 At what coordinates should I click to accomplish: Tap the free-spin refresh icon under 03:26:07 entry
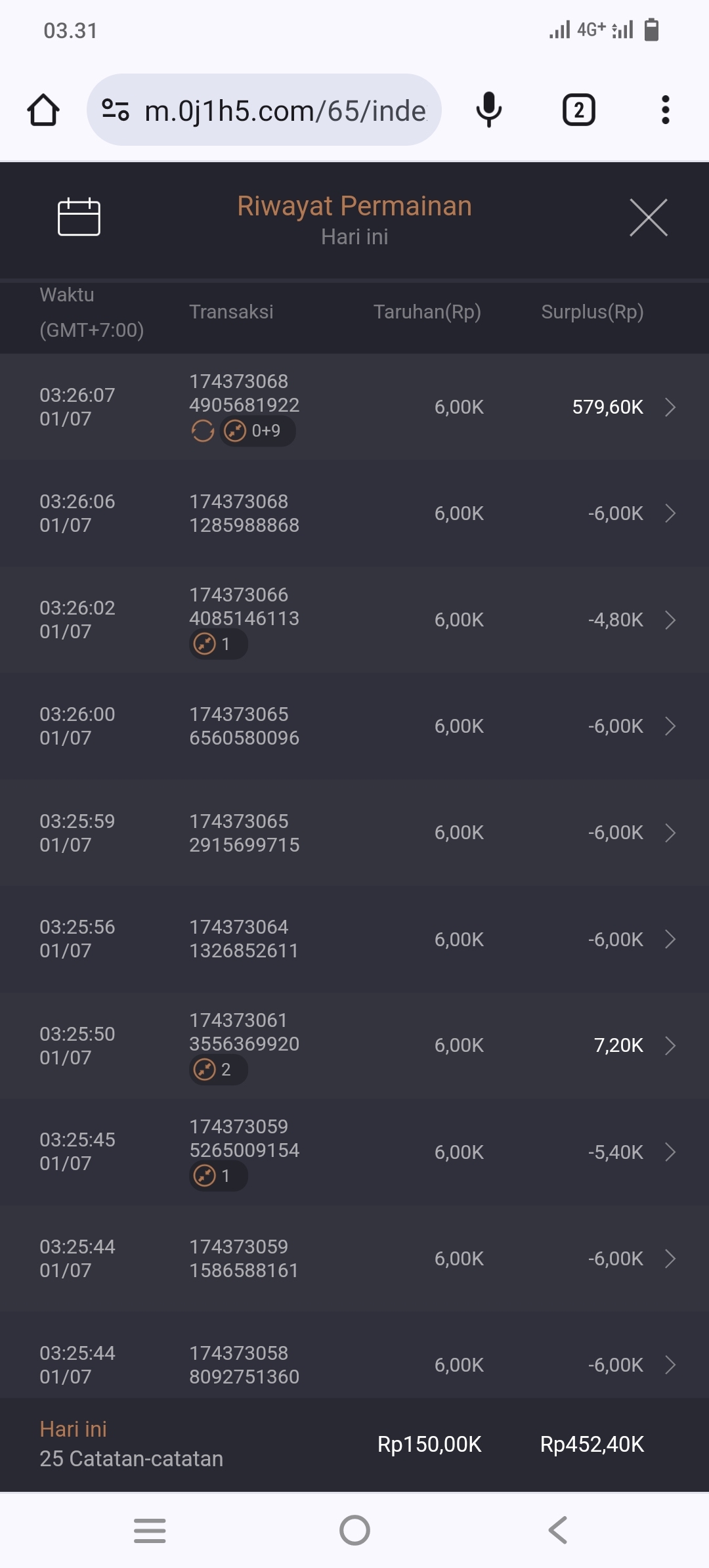pyautogui.click(x=203, y=431)
